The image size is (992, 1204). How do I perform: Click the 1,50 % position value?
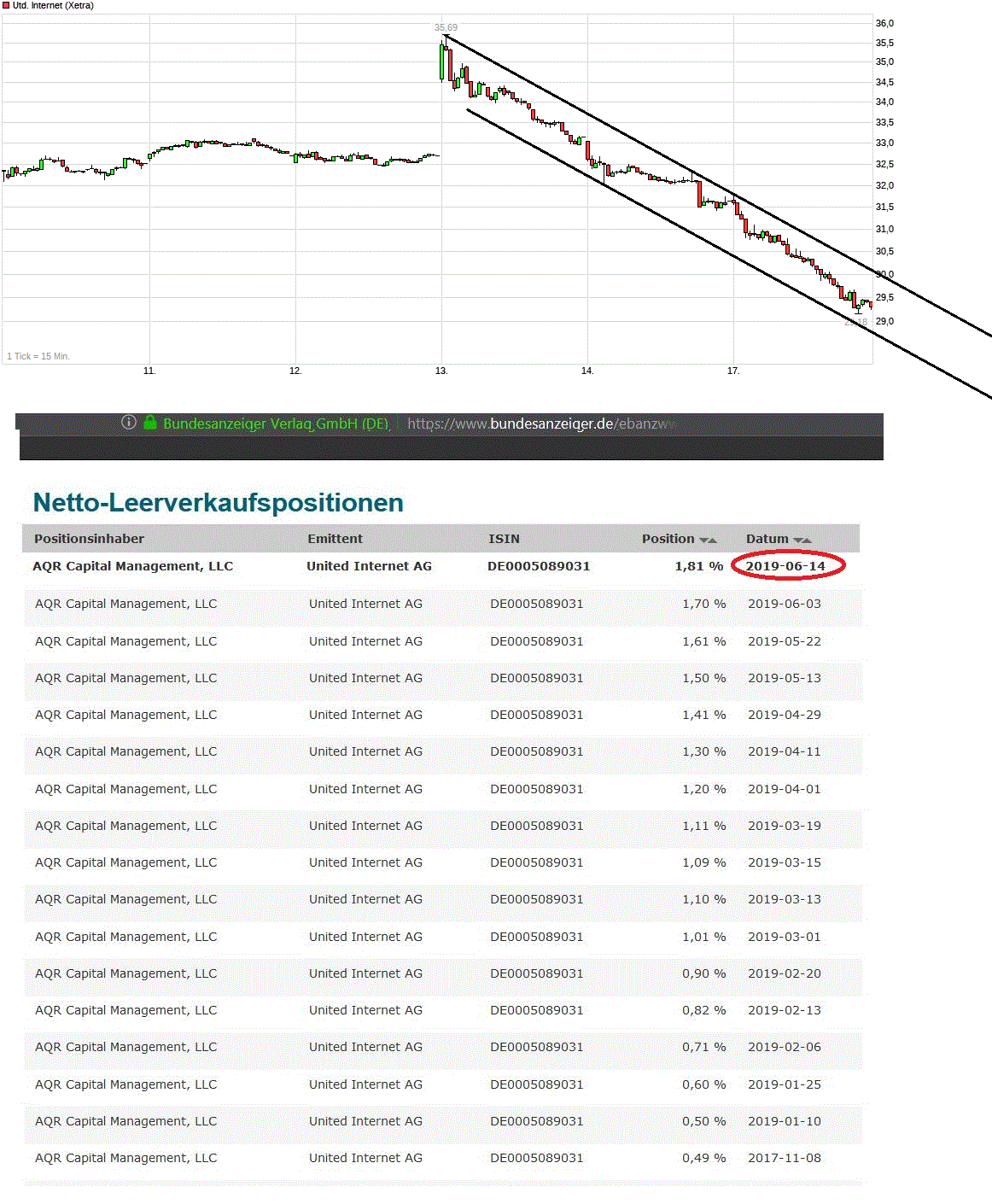[x=704, y=678]
